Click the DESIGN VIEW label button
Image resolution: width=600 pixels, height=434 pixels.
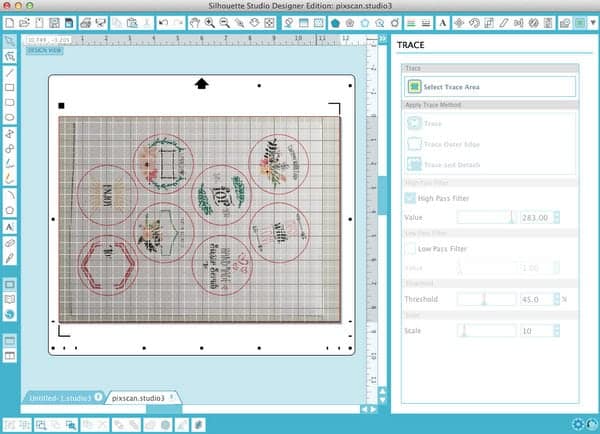tap(44, 50)
